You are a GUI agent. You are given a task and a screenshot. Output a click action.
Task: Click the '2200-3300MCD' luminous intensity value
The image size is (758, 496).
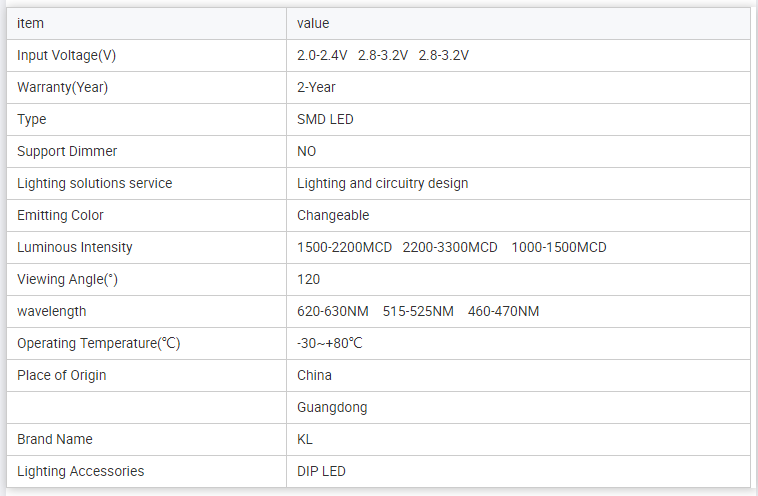(x=450, y=247)
